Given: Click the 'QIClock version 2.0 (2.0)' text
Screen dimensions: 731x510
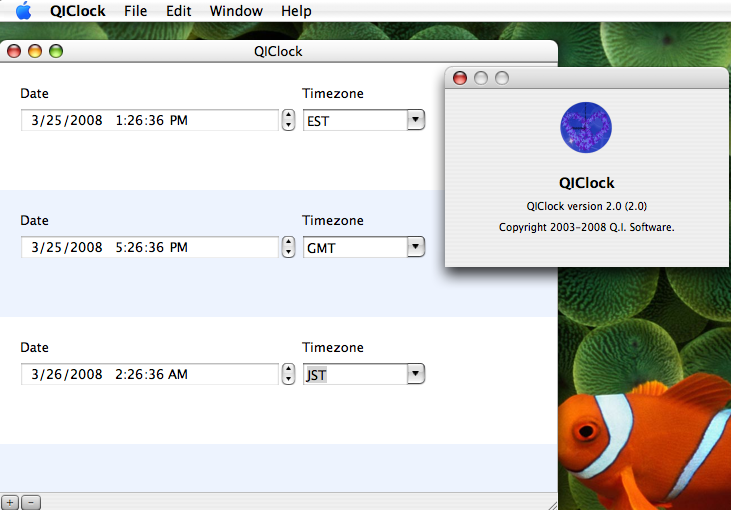Looking at the screenshot, I should 586,206.
